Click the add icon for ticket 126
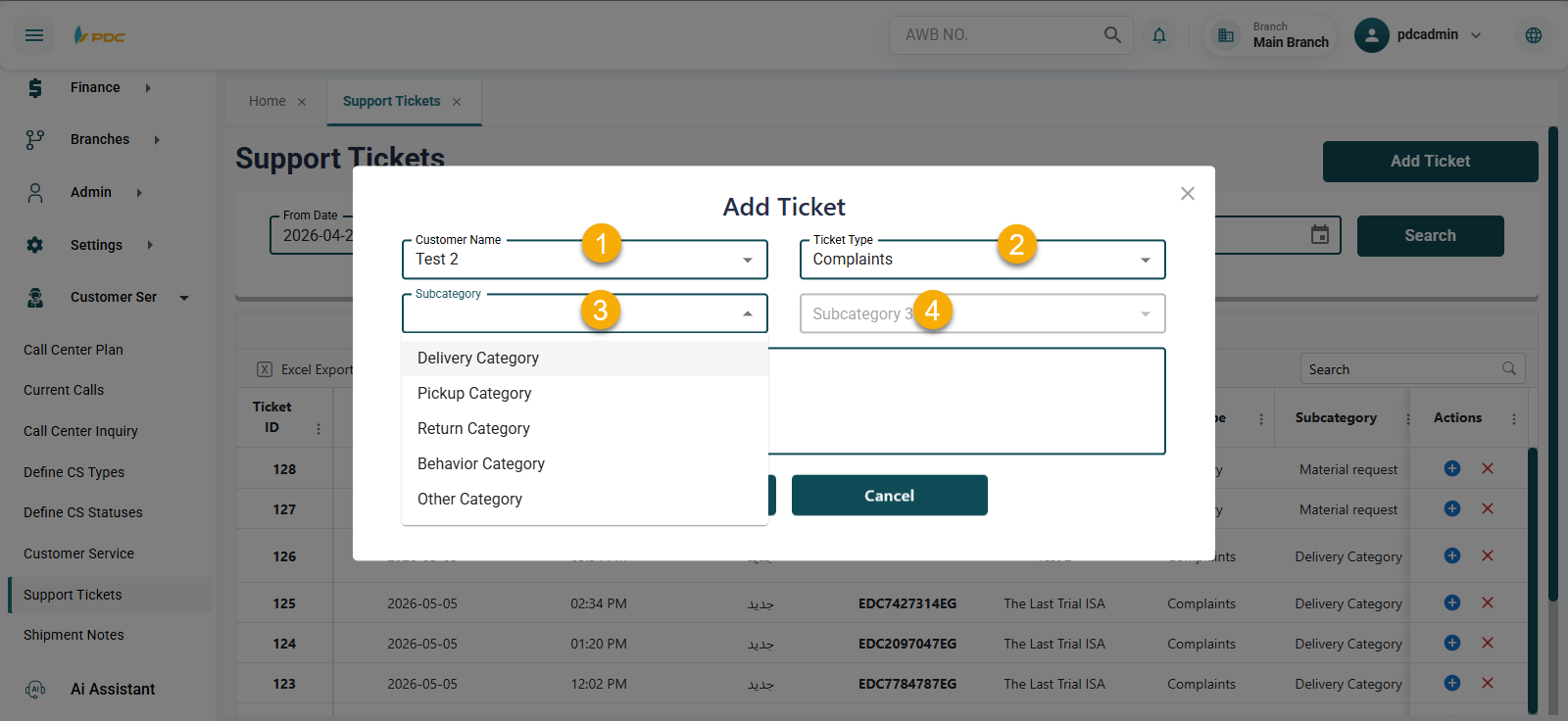 (x=1452, y=555)
